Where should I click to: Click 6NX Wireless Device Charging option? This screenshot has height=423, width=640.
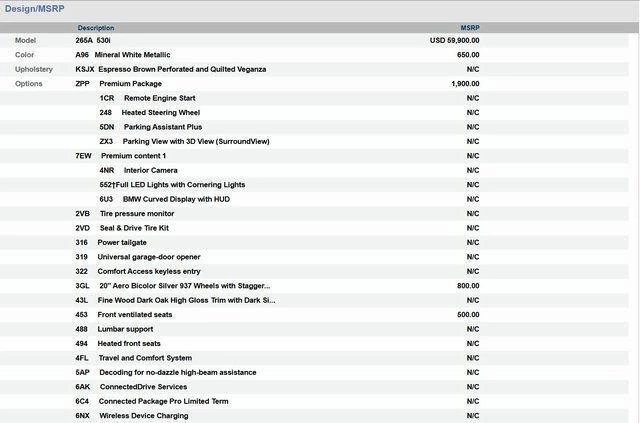pos(132,416)
